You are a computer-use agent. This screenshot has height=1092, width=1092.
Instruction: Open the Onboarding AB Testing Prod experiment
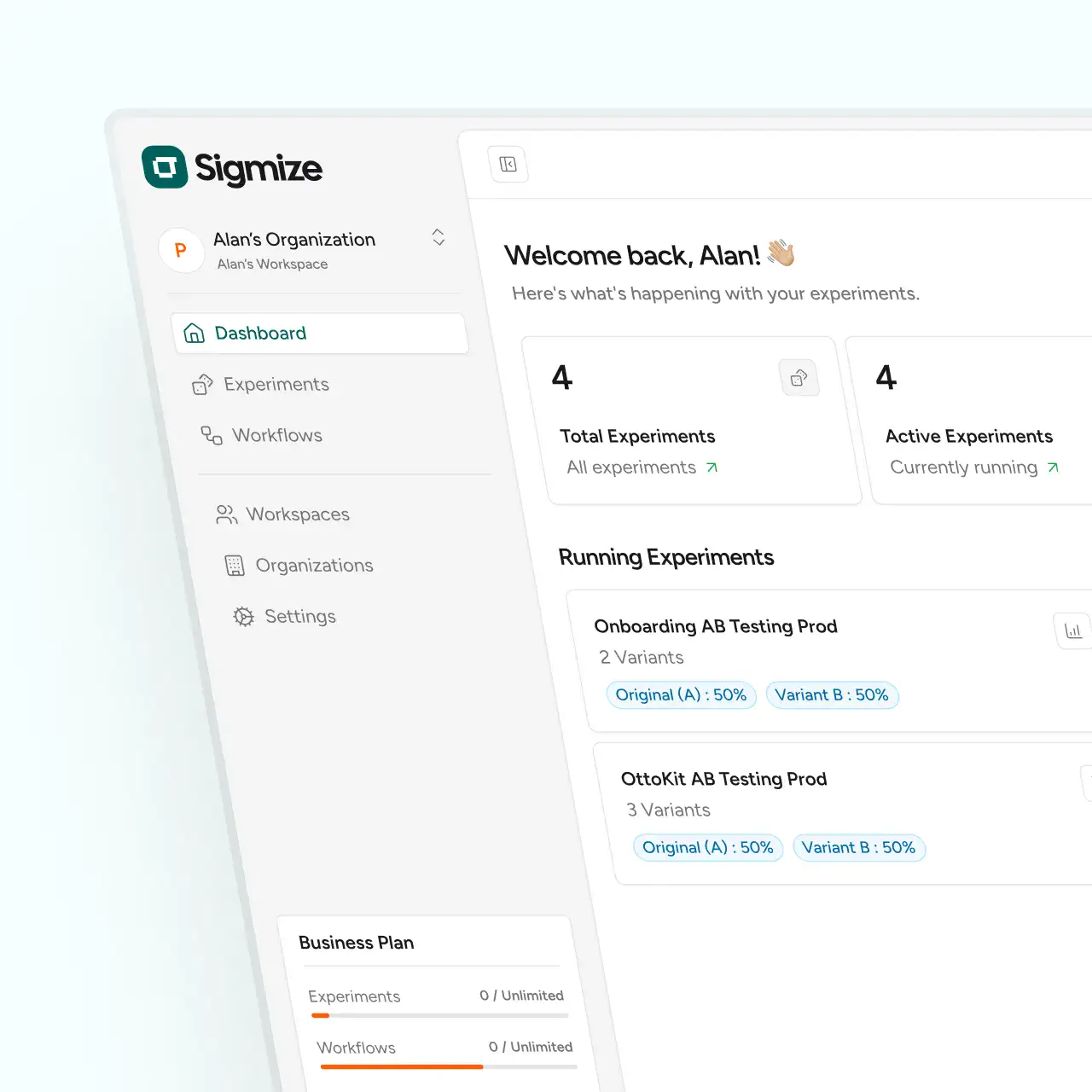pyautogui.click(x=716, y=626)
